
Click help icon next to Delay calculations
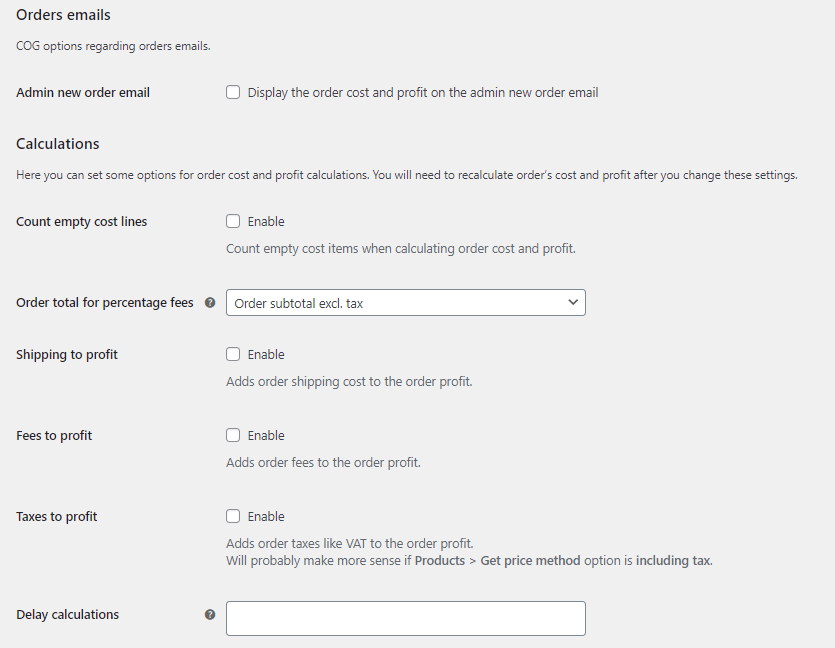(210, 614)
